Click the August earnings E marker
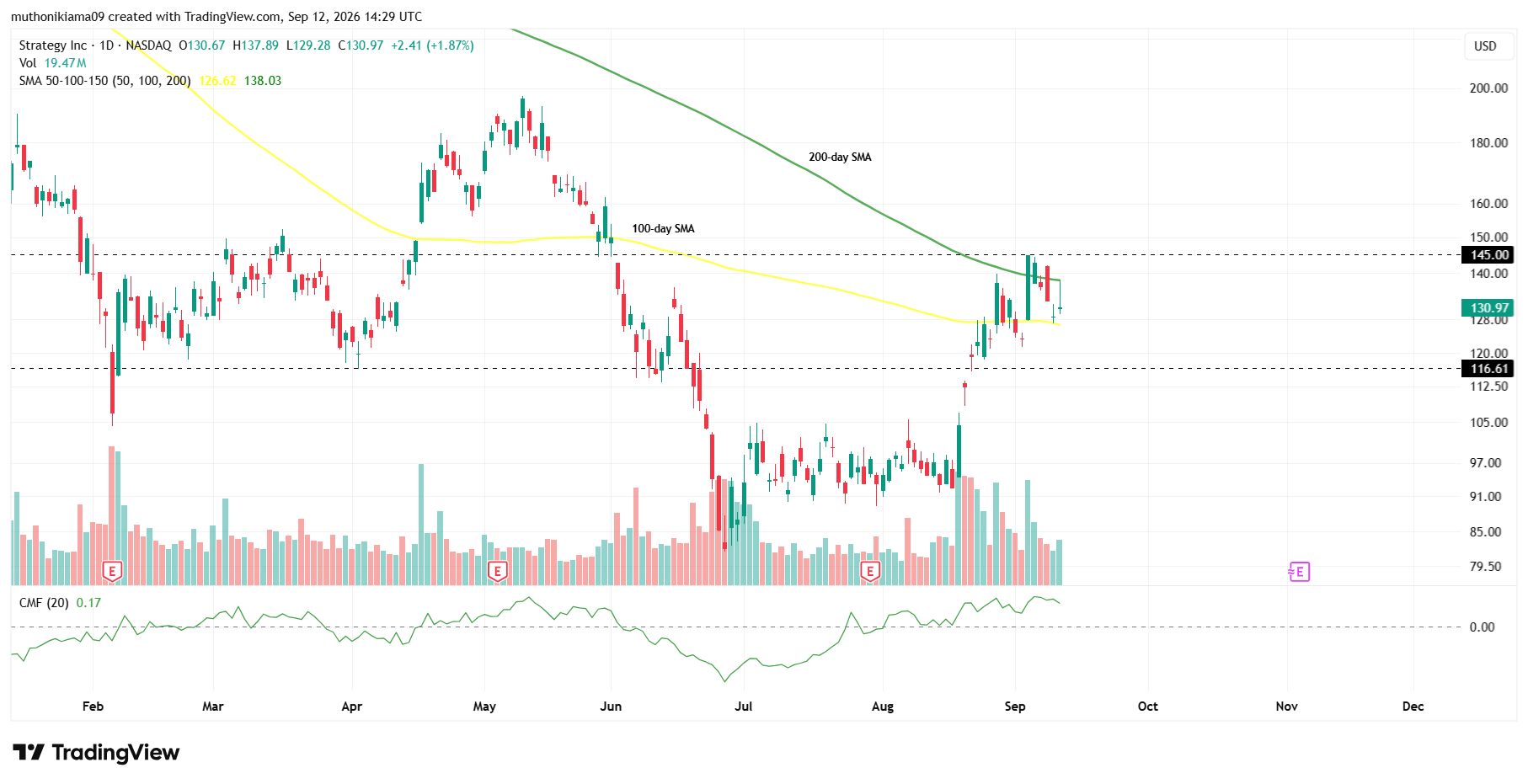 tap(870, 572)
